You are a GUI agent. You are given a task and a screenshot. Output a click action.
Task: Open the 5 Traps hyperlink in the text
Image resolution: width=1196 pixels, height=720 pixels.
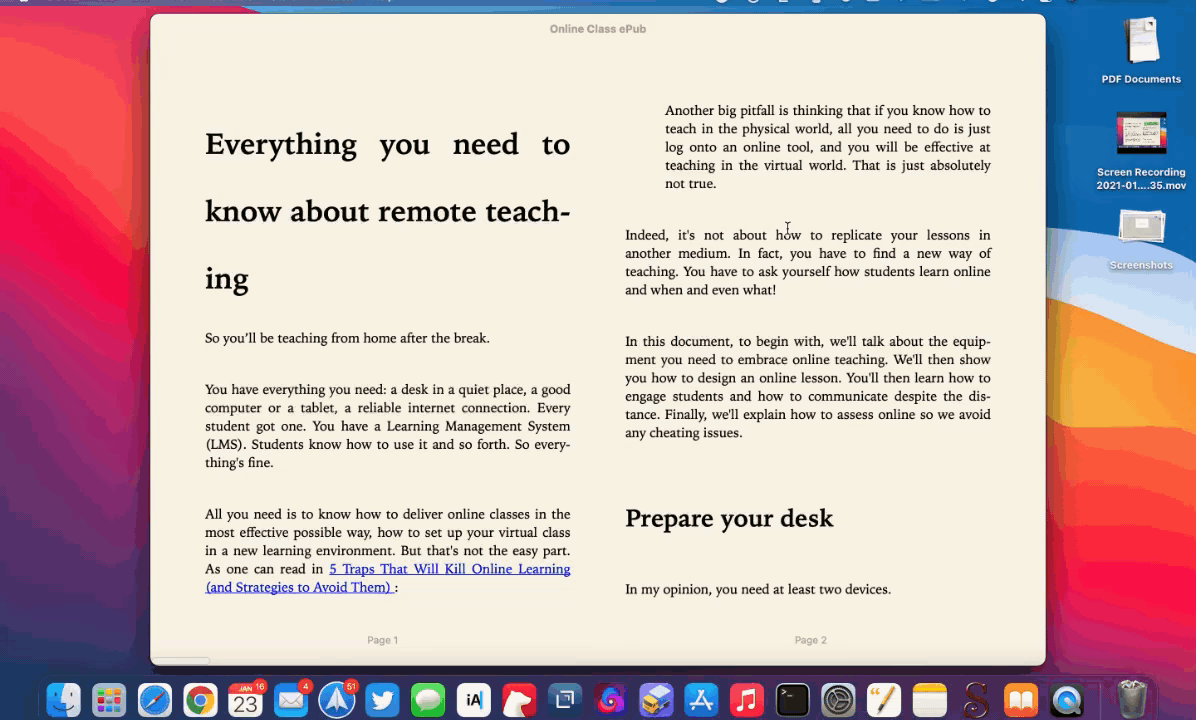pos(449,570)
